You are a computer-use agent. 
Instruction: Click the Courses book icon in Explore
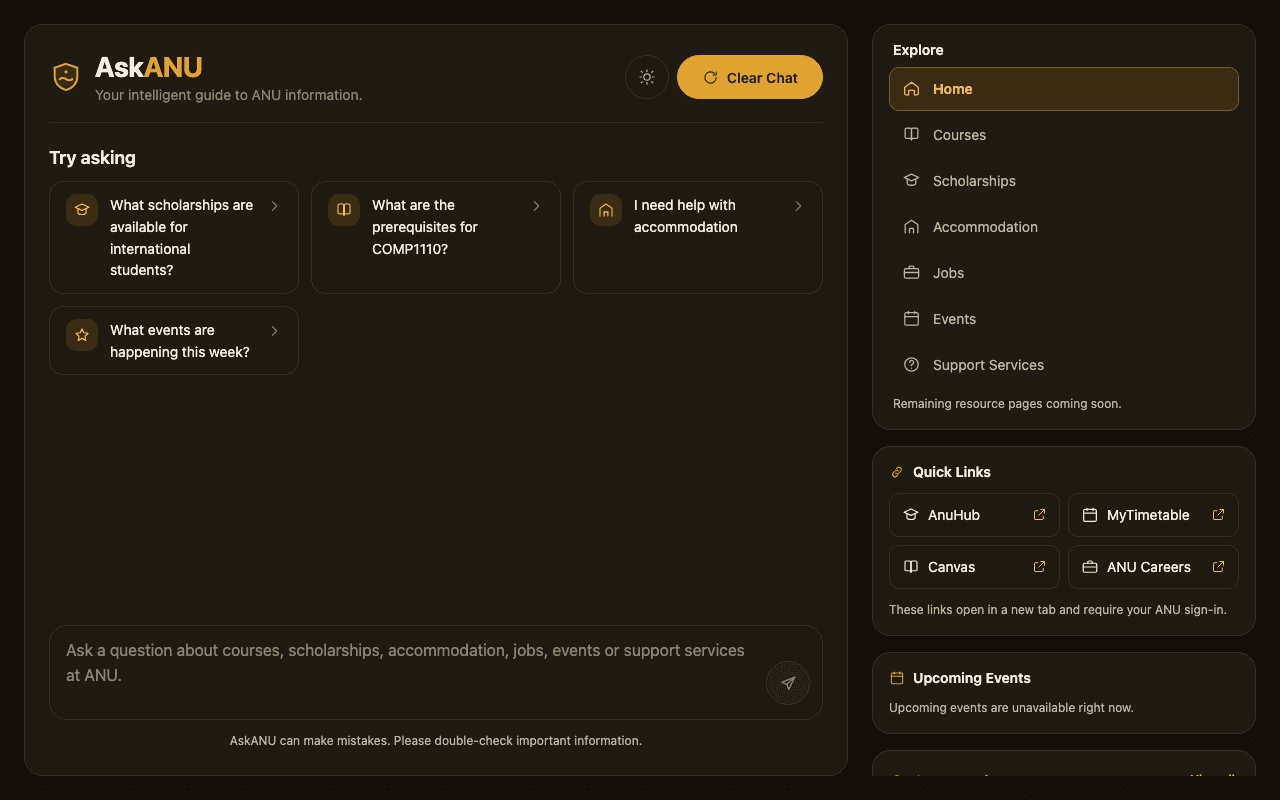click(x=911, y=134)
